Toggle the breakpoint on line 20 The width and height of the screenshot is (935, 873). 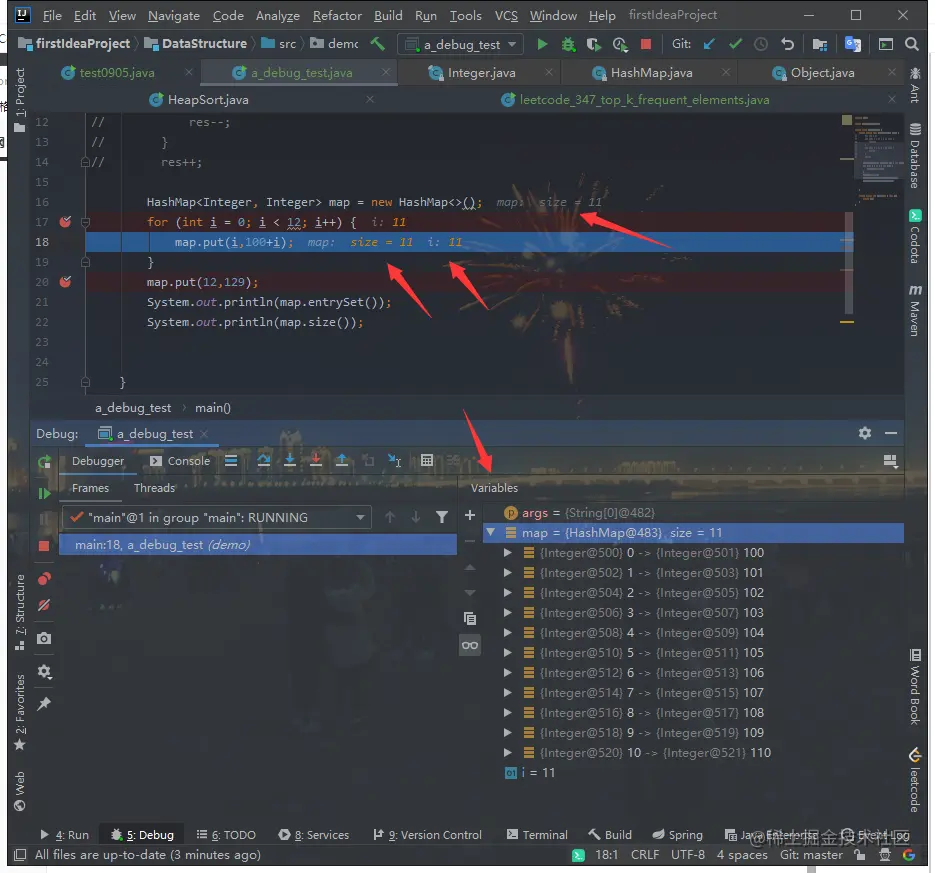(x=66, y=281)
